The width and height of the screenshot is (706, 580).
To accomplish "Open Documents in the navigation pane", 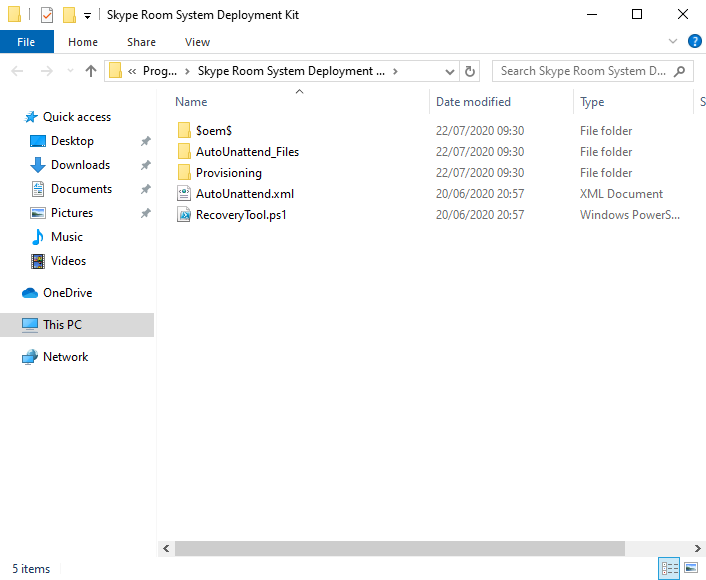I will point(81,189).
